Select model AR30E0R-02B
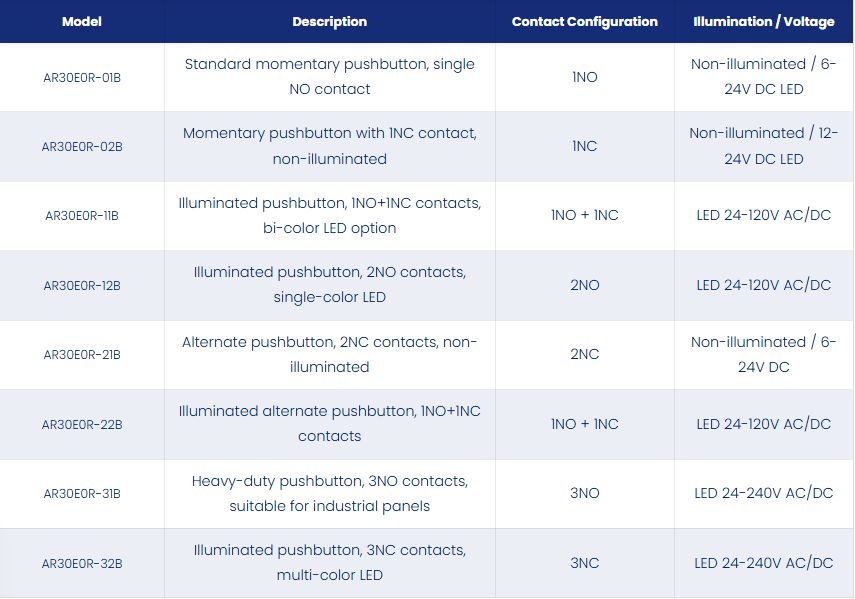Screen dimensions: 855x599 pyautogui.click(x=82, y=147)
